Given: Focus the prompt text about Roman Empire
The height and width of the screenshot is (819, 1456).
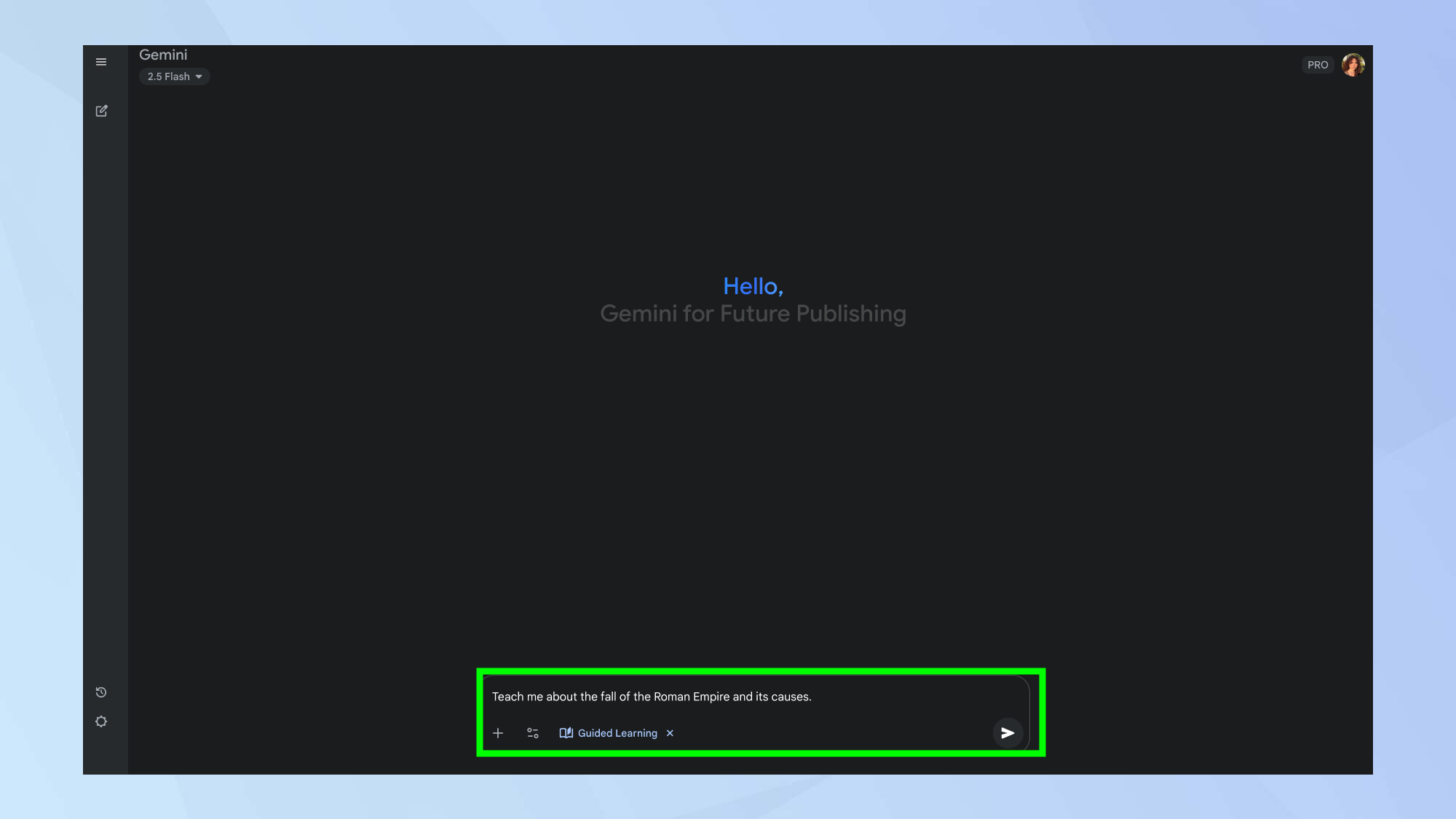Looking at the screenshot, I should [x=652, y=697].
